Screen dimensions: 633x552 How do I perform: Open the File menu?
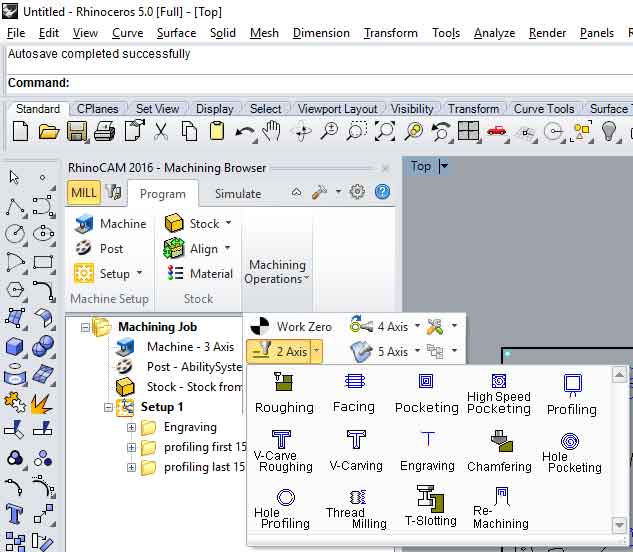tap(16, 33)
